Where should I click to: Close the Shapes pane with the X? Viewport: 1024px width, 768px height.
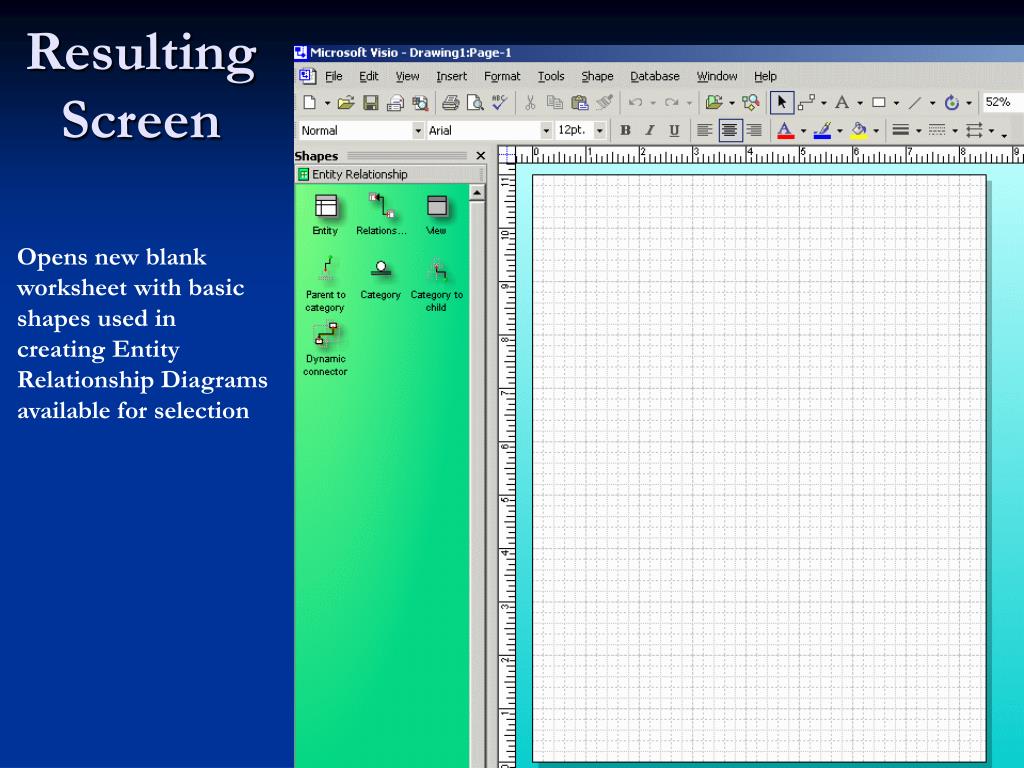[x=481, y=155]
